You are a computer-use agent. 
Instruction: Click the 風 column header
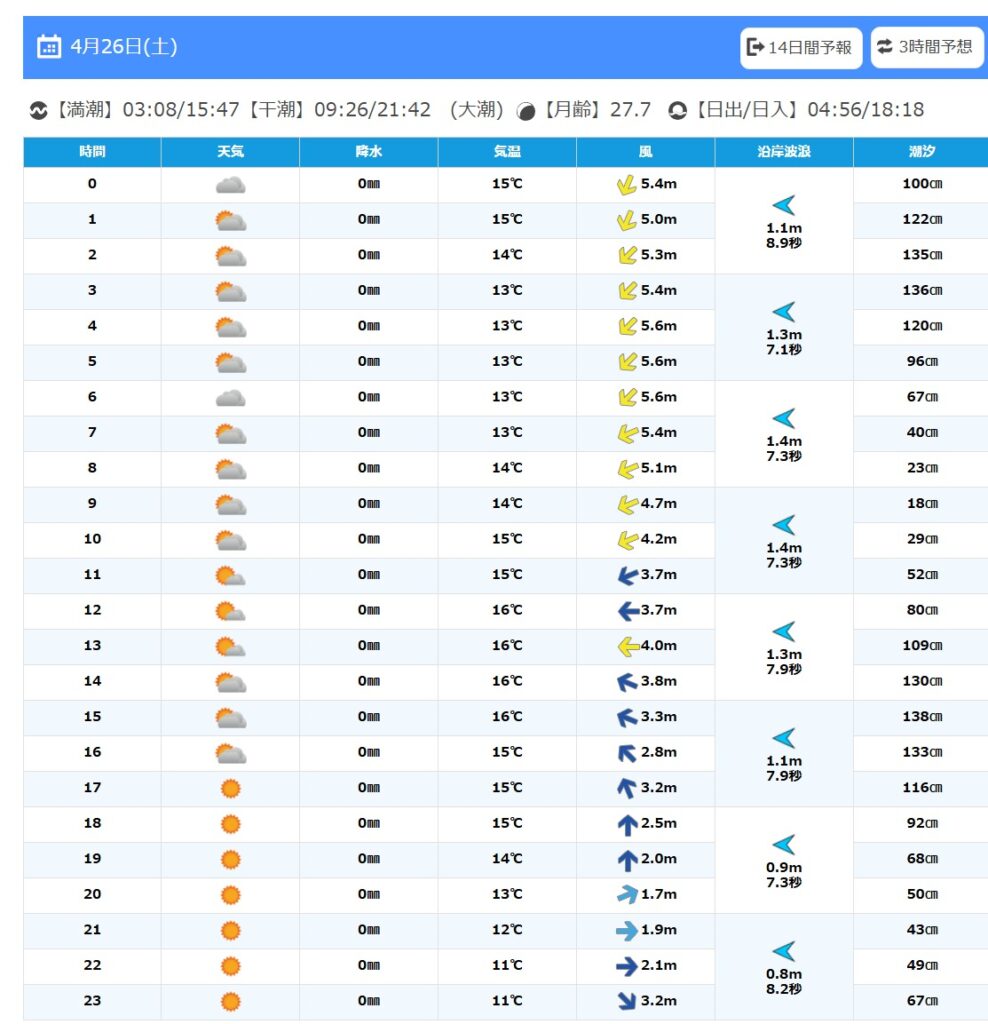646,152
